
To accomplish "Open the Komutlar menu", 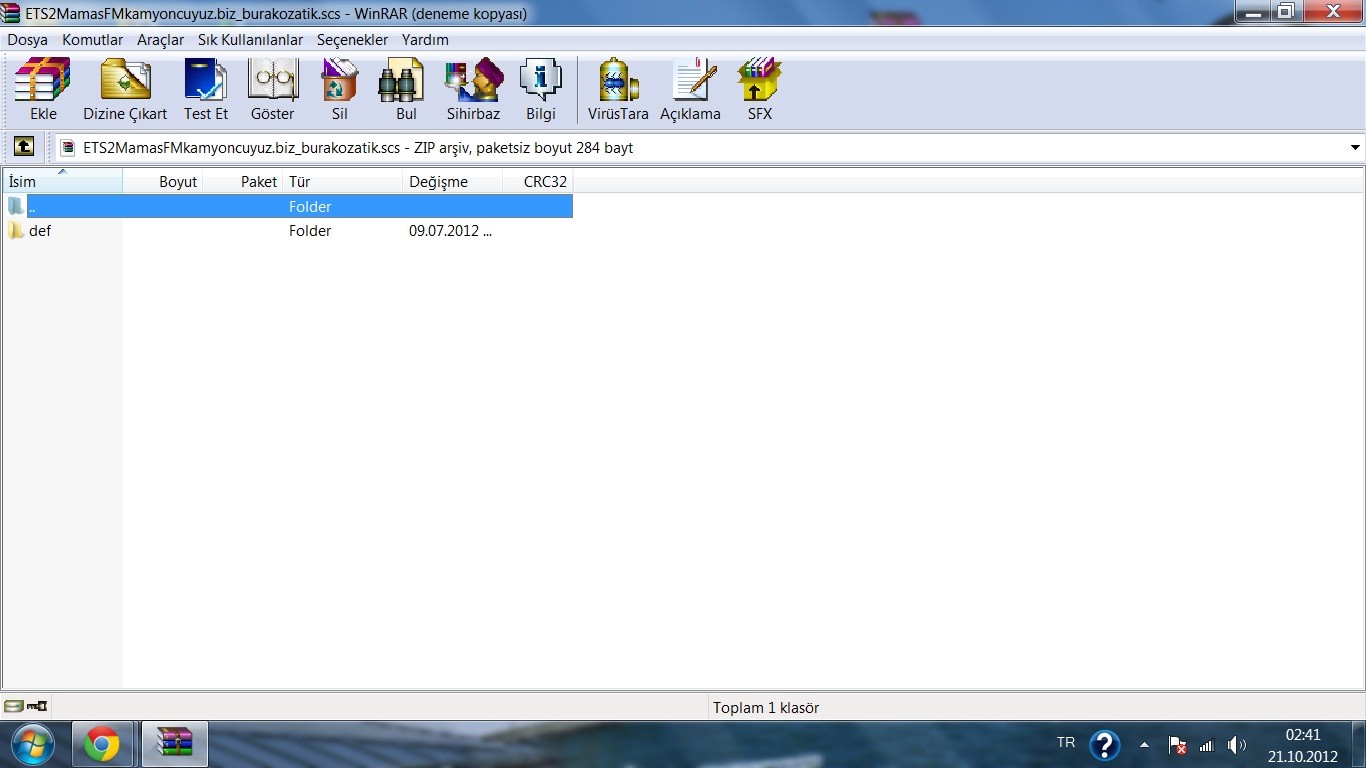I will pos(92,40).
